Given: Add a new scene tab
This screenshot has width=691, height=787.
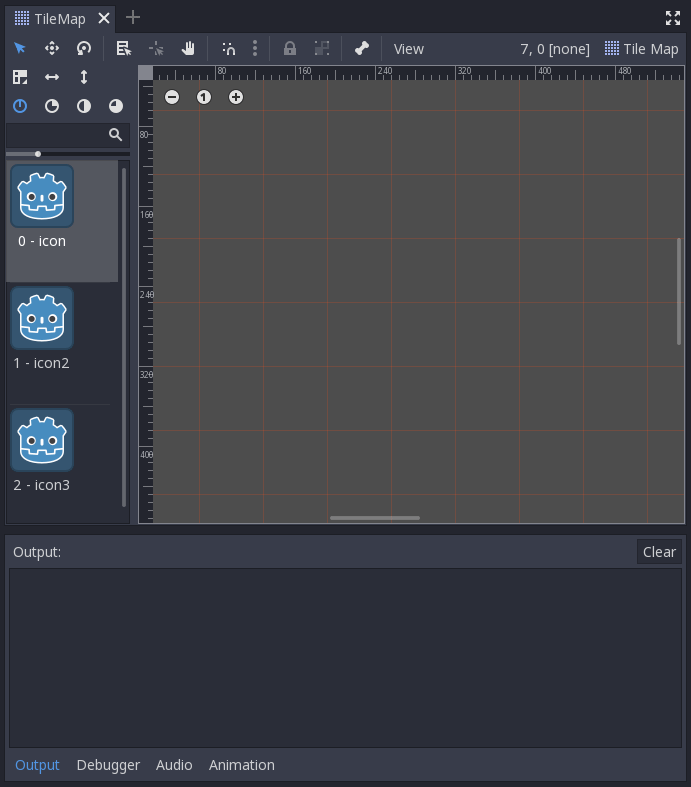Looking at the screenshot, I should [x=132, y=18].
